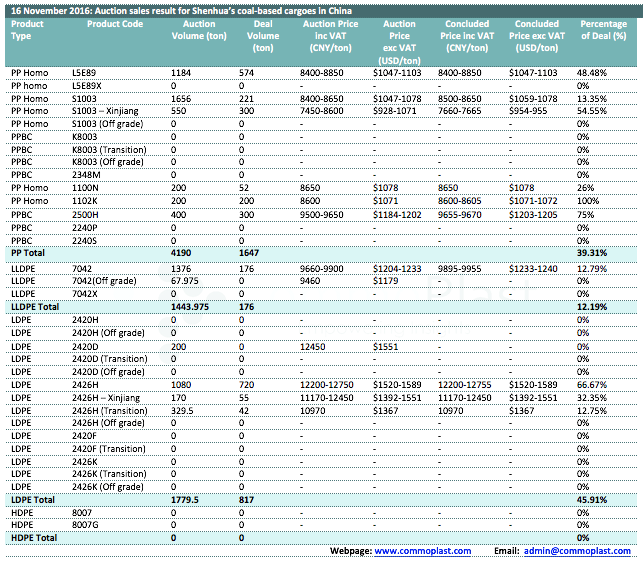Select the LLDPE Total row label

point(34,307)
